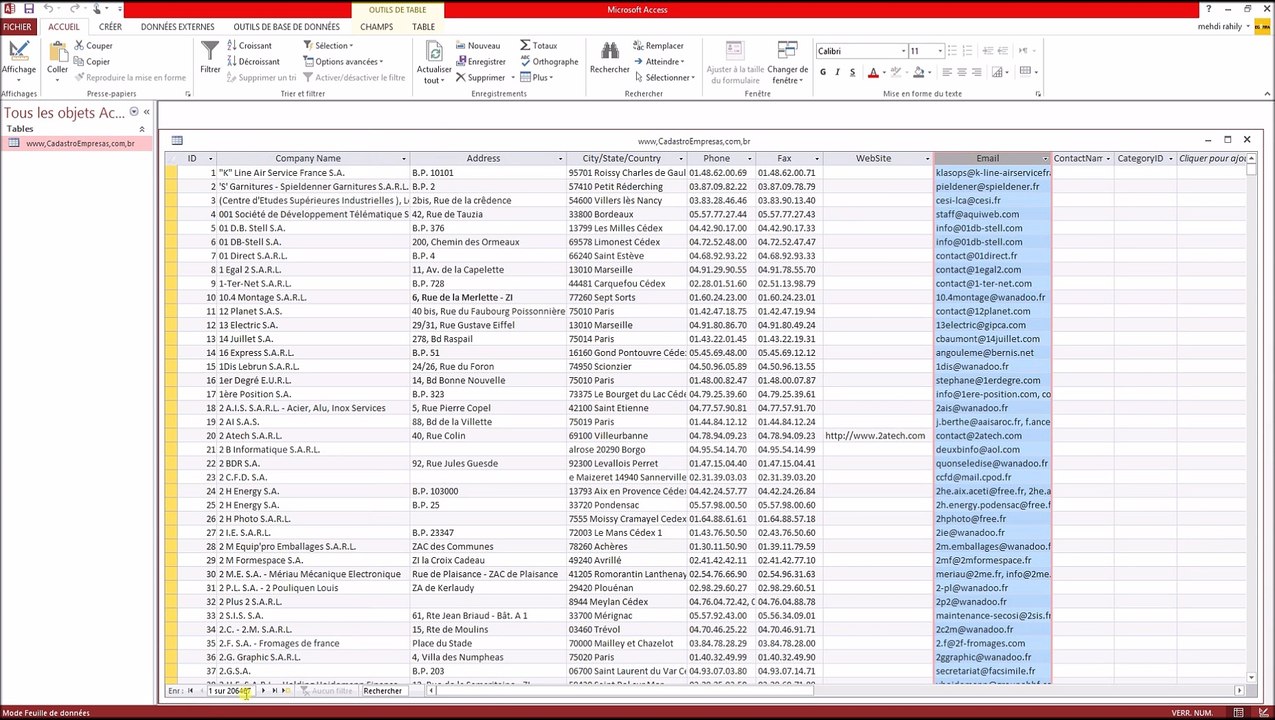Delete record with Supprimer
Viewport: 1275px width, 720px height.
480,78
